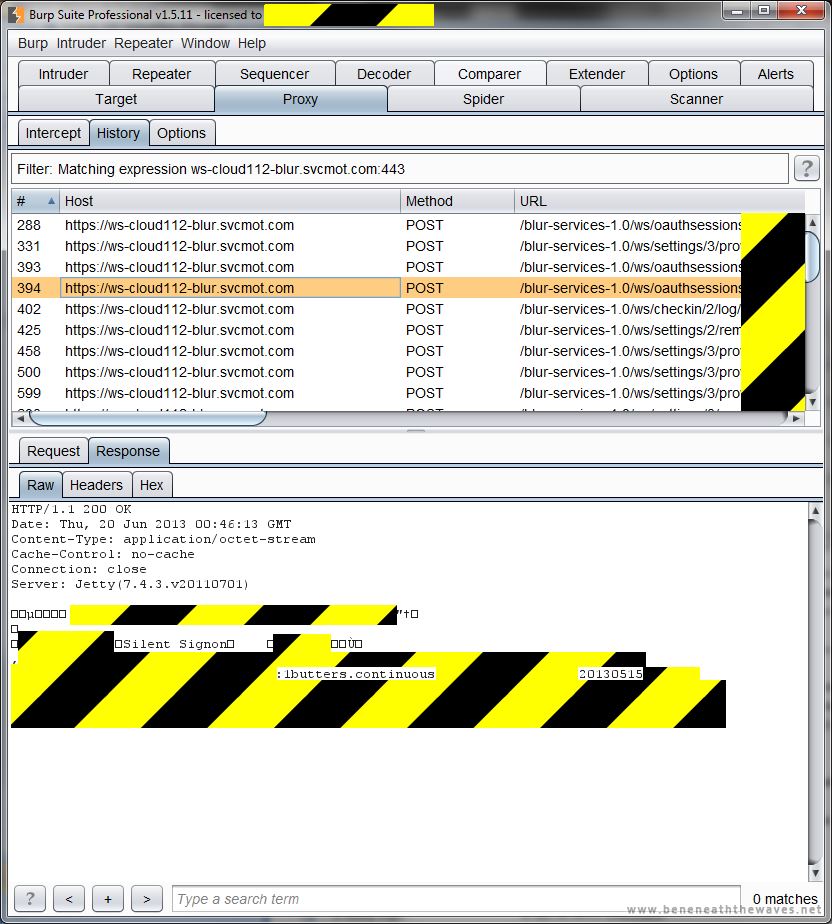Switch to the Spider tab
This screenshot has width=832, height=924.
coord(483,99)
